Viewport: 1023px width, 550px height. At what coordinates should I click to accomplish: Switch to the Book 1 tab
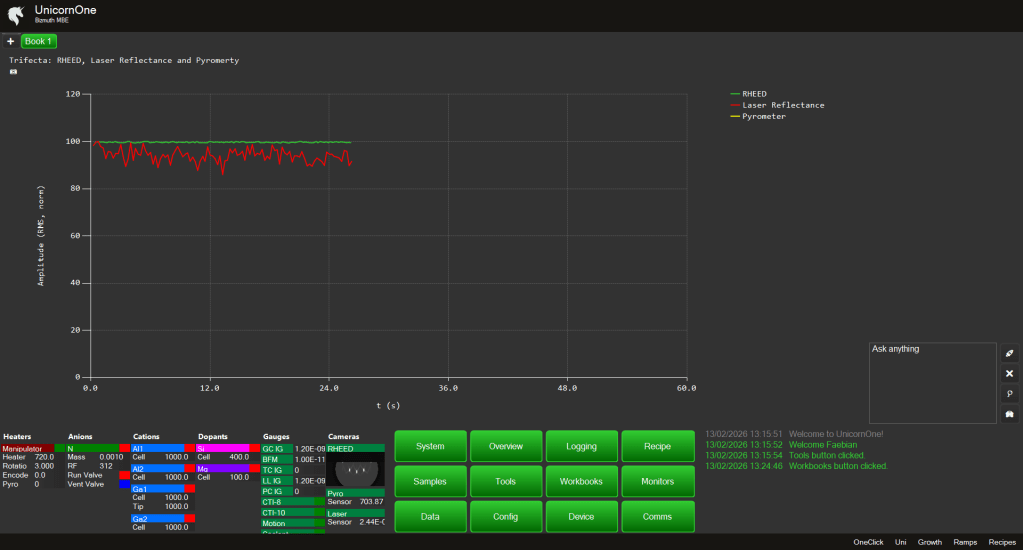pos(40,41)
